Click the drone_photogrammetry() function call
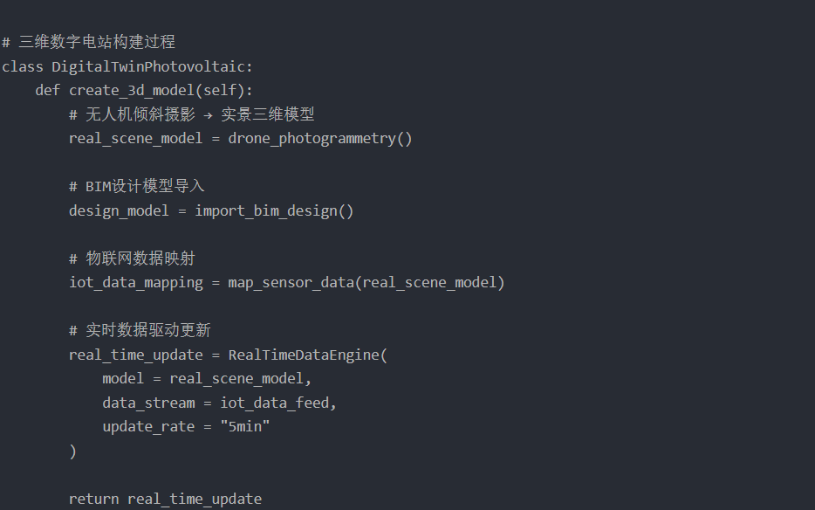 click(320, 138)
